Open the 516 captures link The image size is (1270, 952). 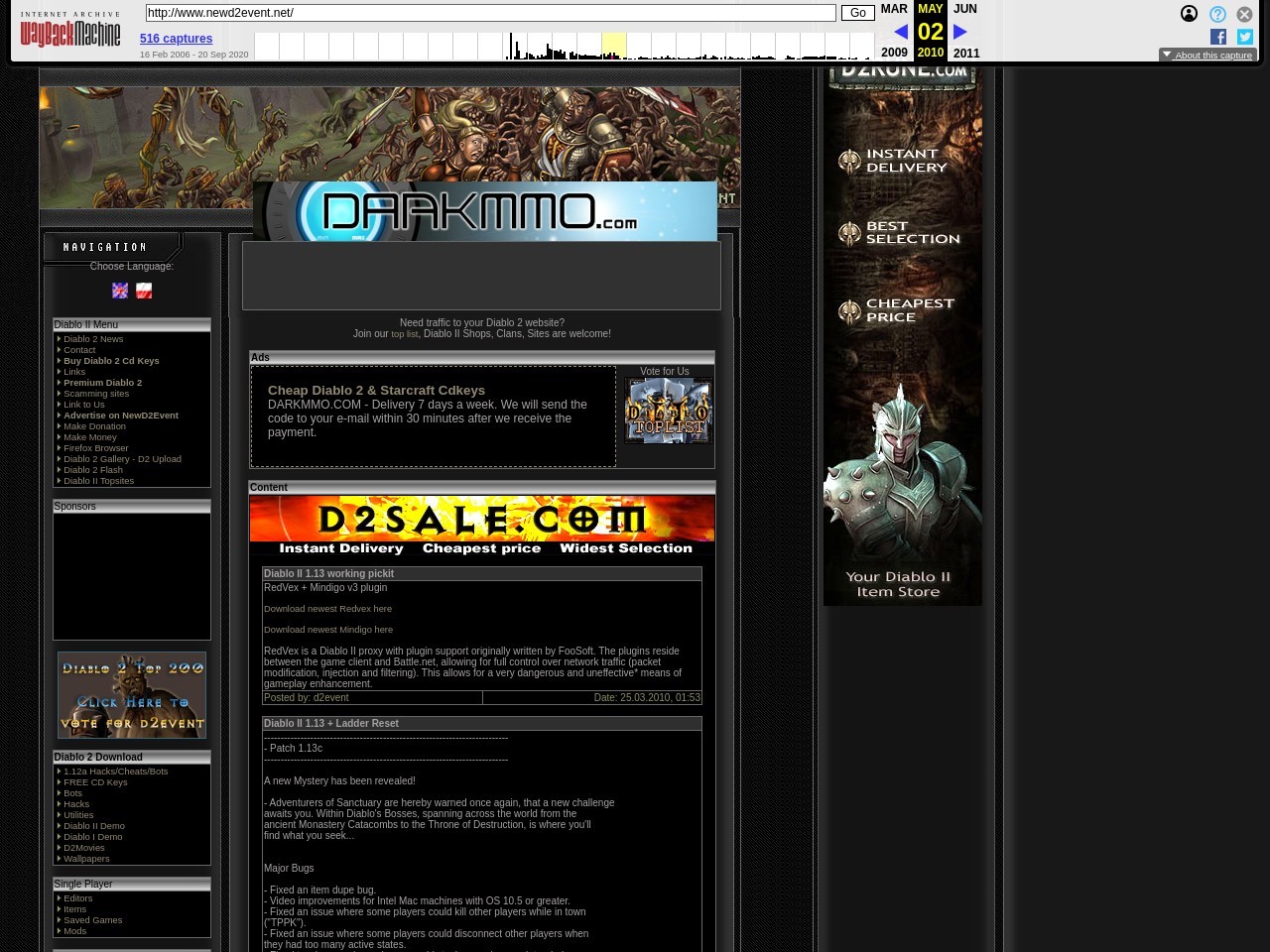click(x=176, y=39)
